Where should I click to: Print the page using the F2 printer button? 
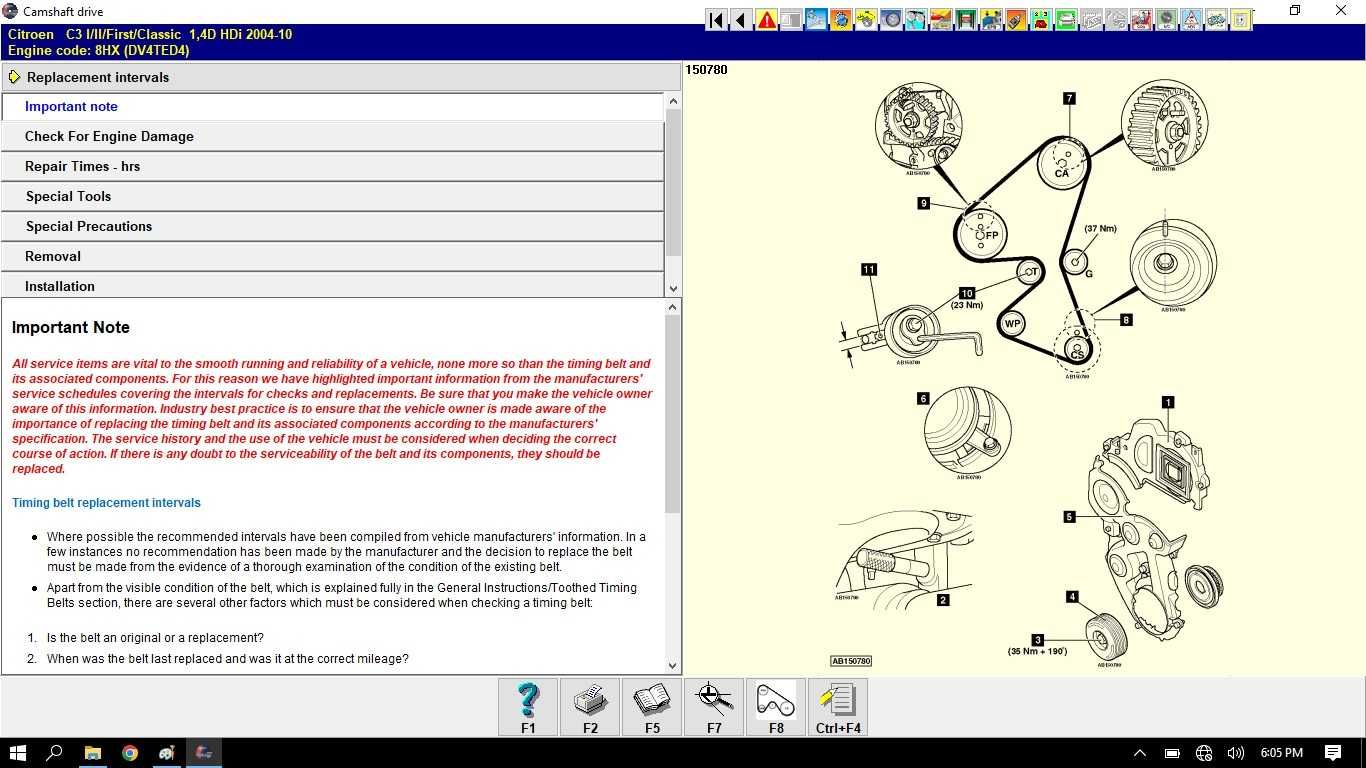(x=590, y=707)
